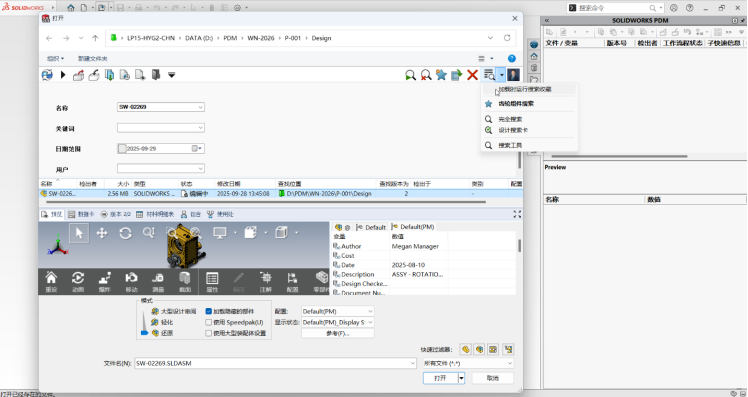Image resolution: width=748 pixels, height=397 pixels.
Task: Select the resolved mode option
Action: [x=162, y=333]
